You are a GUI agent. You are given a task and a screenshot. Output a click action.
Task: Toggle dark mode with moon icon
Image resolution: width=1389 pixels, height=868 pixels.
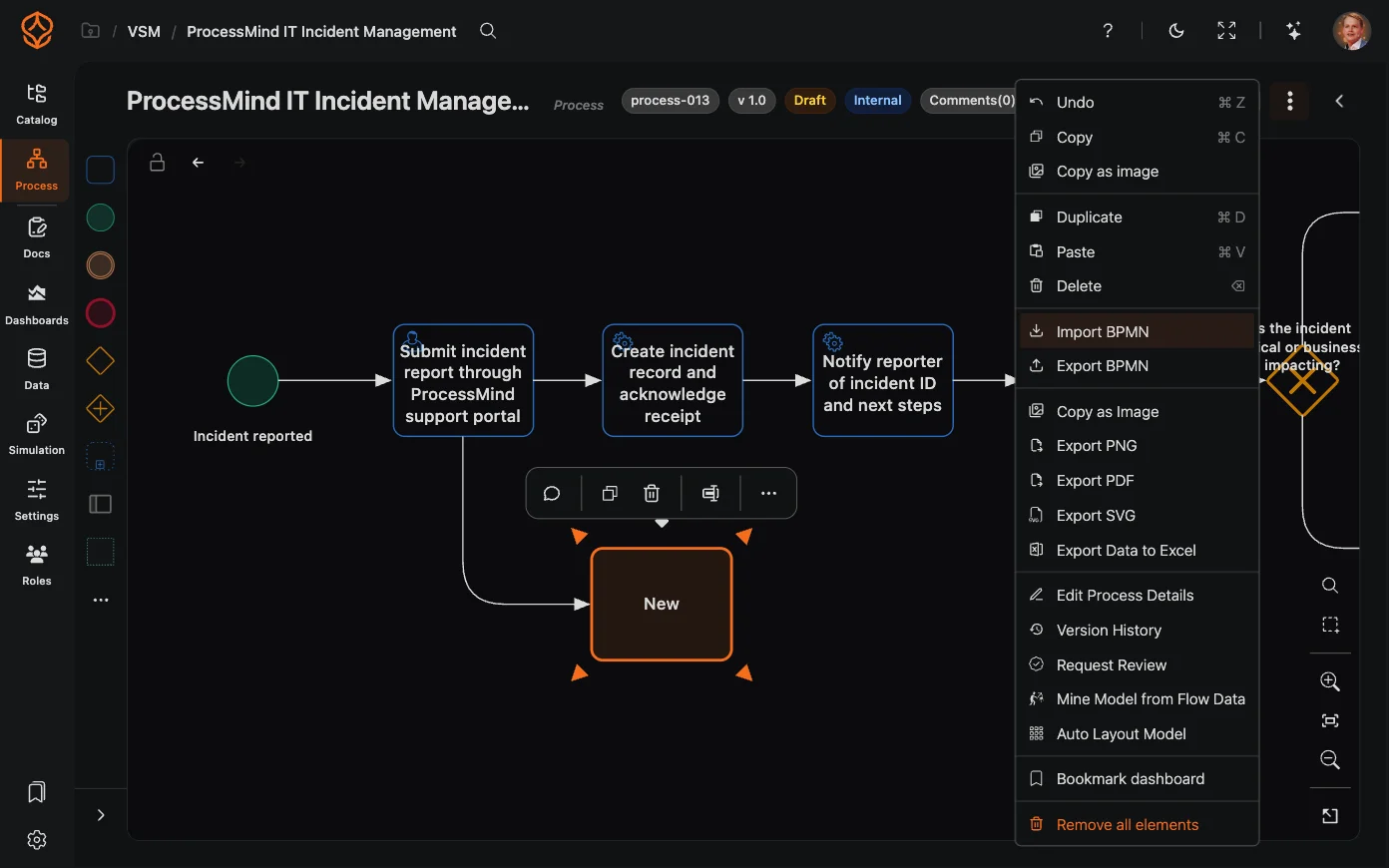pyautogui.click(x=1176, y=31)
